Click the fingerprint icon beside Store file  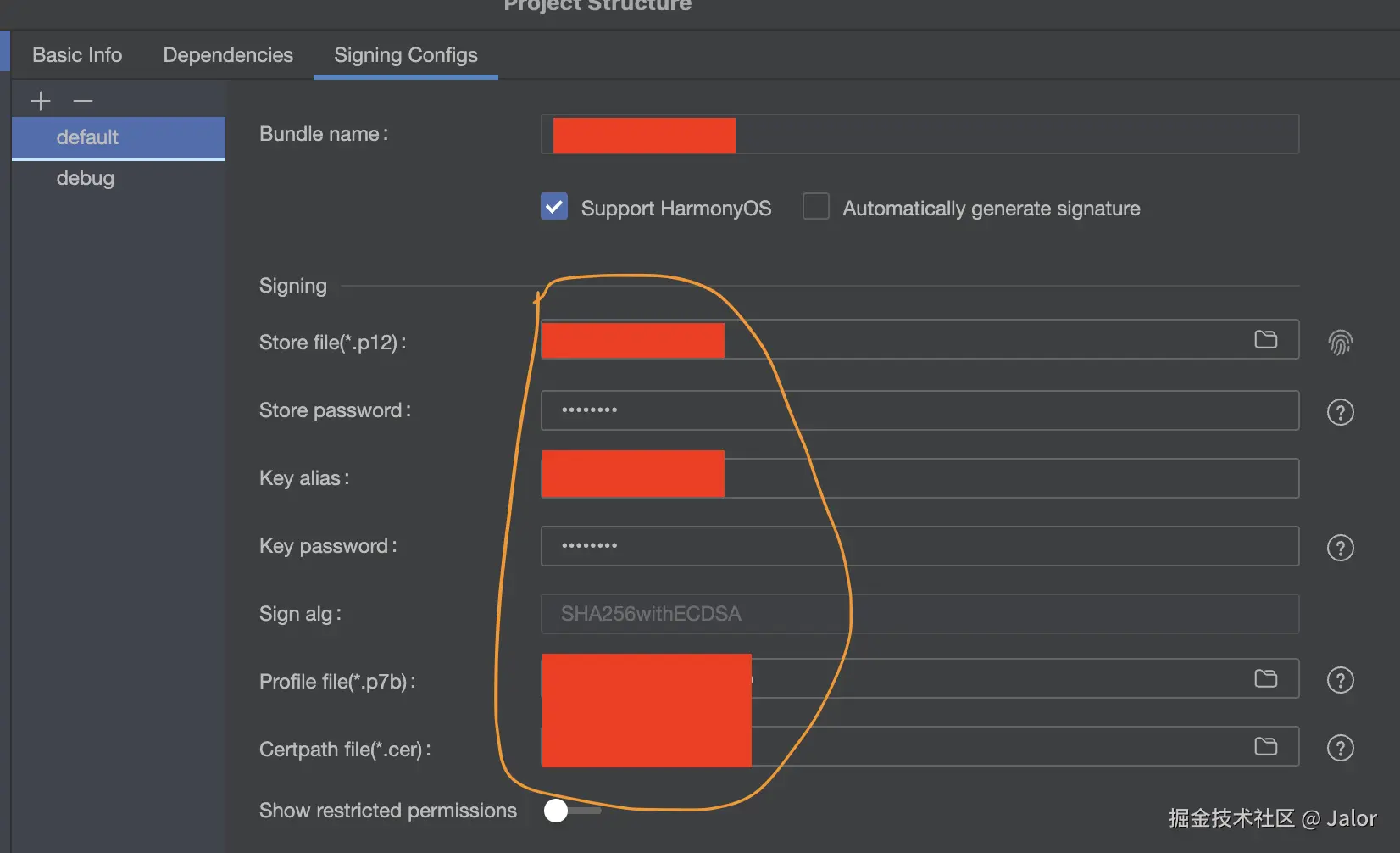(1340, 343)
